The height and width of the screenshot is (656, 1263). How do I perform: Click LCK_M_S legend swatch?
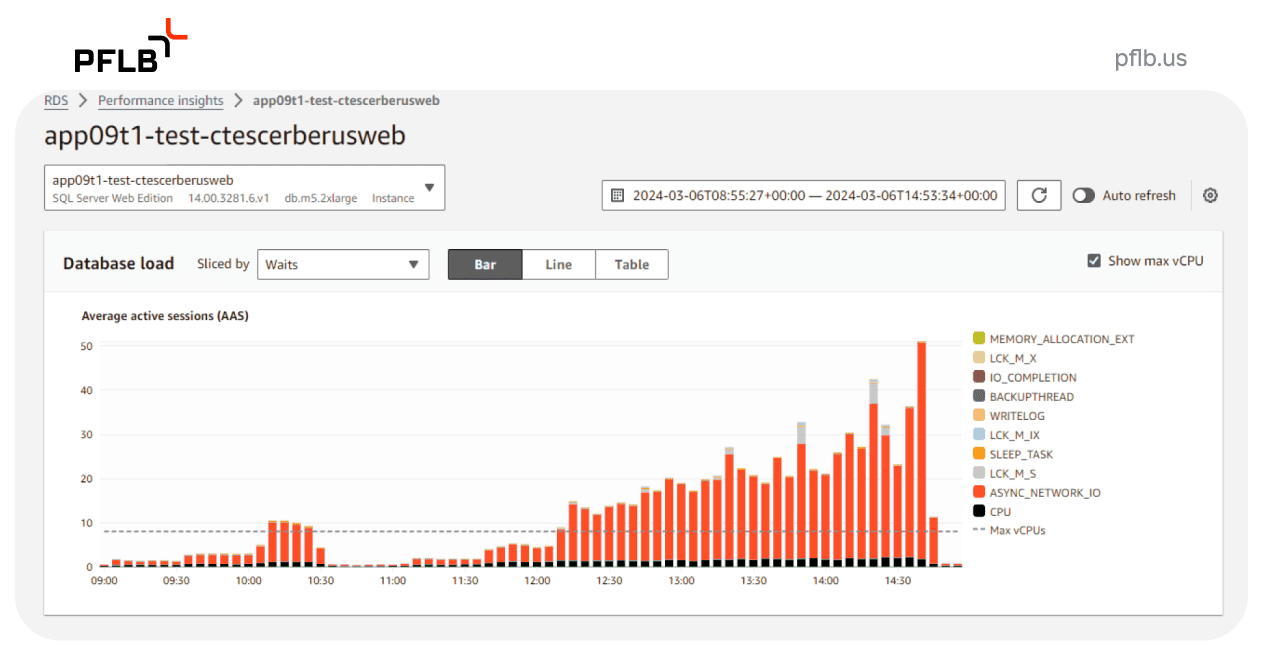click(979, 473)
